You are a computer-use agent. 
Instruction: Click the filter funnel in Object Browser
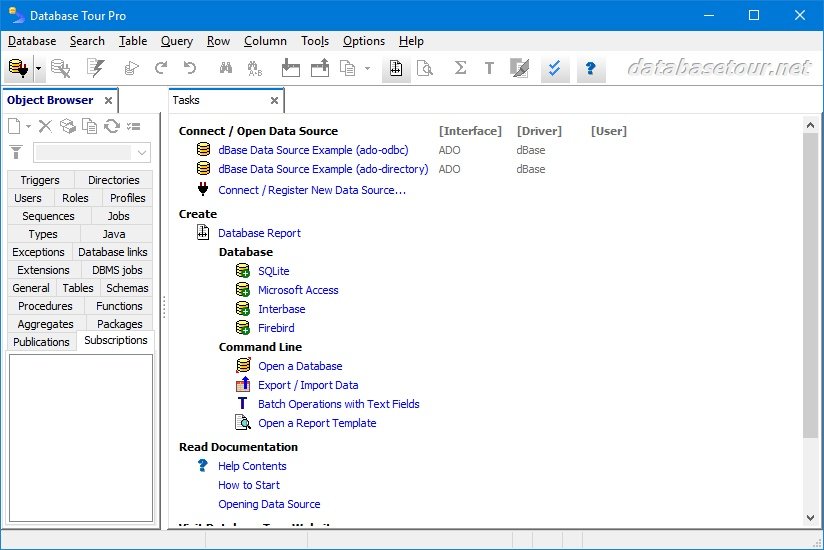coord(16,152)
